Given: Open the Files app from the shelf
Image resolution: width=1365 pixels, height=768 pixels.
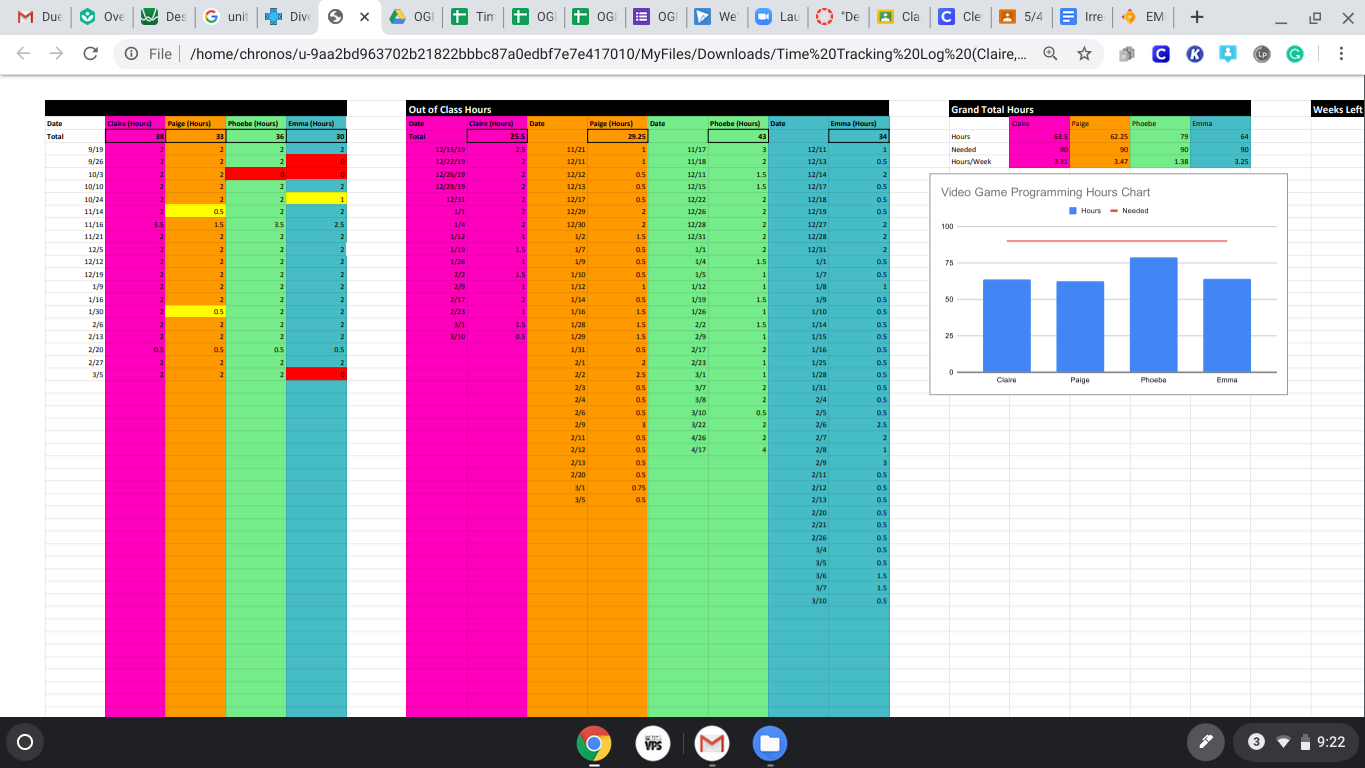Looking at the screenshot, I should (769, 743).
